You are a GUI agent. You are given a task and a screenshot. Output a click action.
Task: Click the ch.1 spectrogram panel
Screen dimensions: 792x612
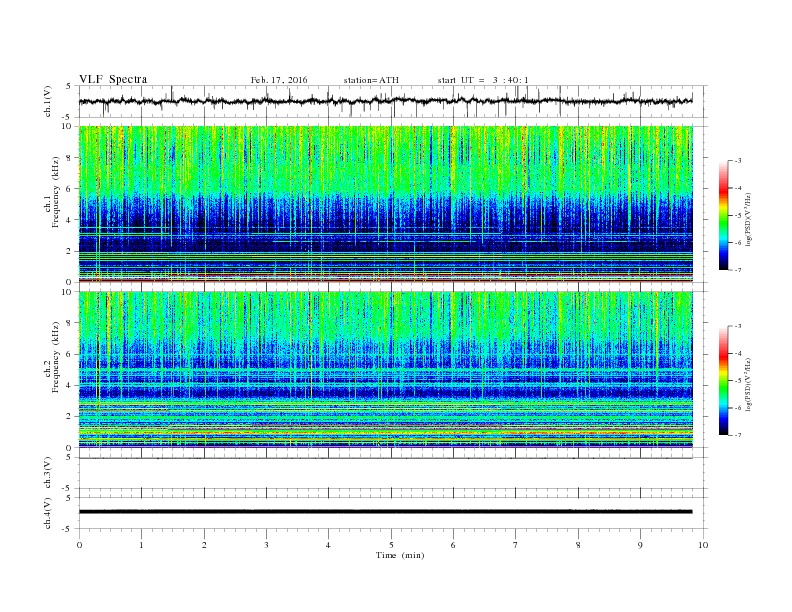pyautogui.click(x=385, y=204)
